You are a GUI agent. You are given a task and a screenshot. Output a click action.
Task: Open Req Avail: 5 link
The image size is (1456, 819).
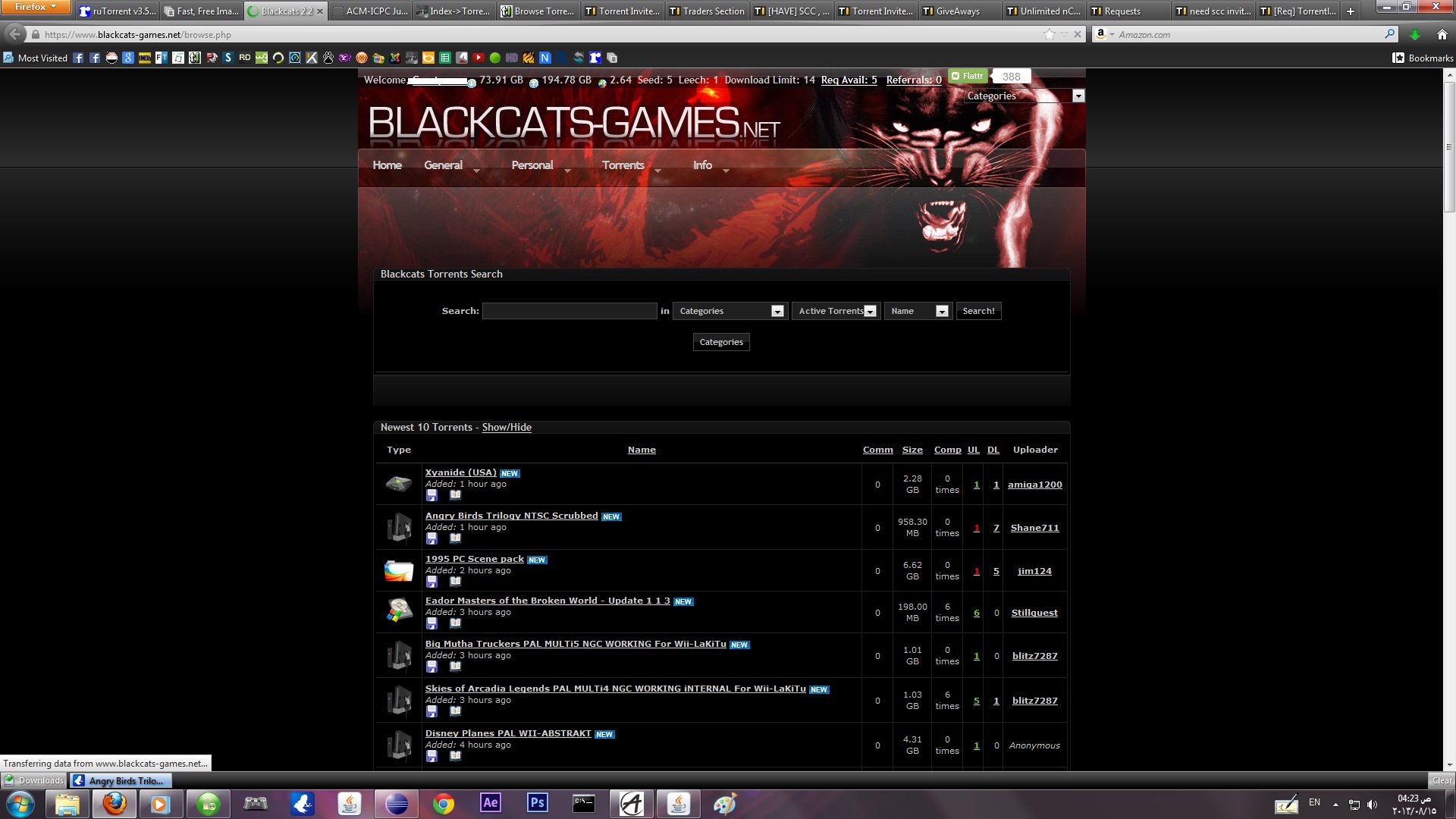(x=849, y=80)
